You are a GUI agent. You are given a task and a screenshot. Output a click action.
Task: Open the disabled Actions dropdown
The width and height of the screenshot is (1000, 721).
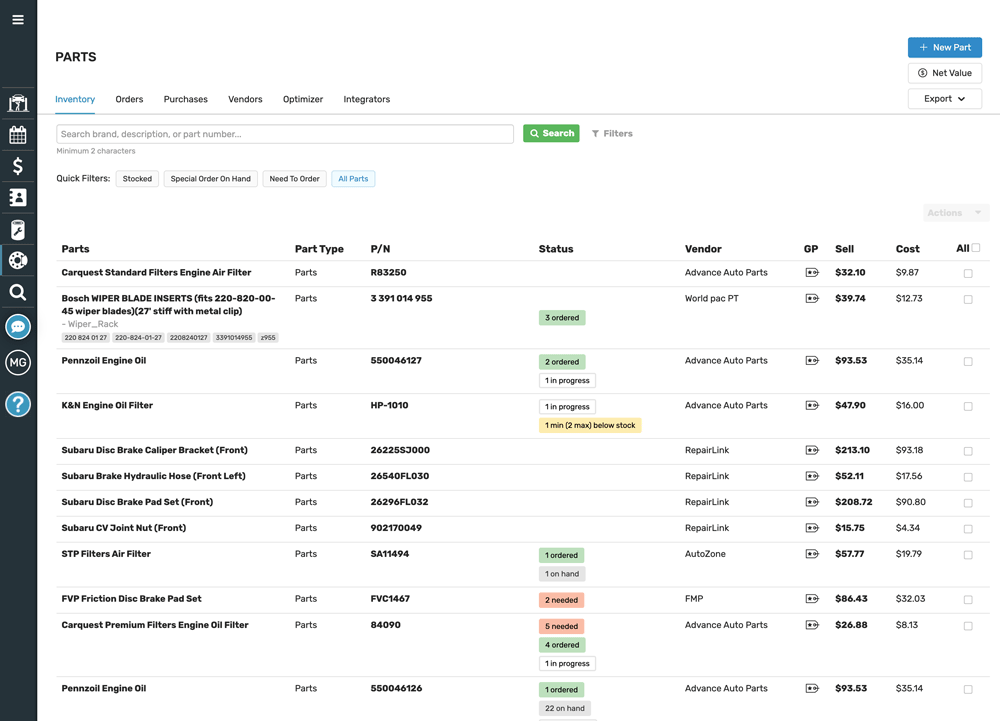point(956,213)
